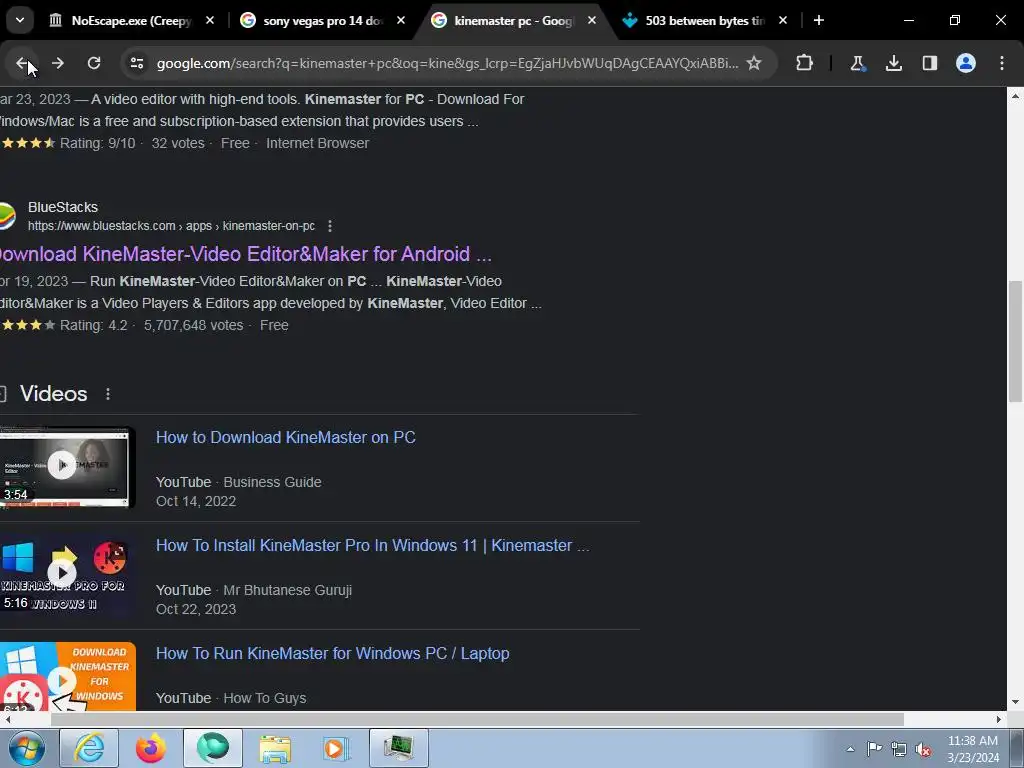Open the Extensions puzzle icon

tap(805, 63)
